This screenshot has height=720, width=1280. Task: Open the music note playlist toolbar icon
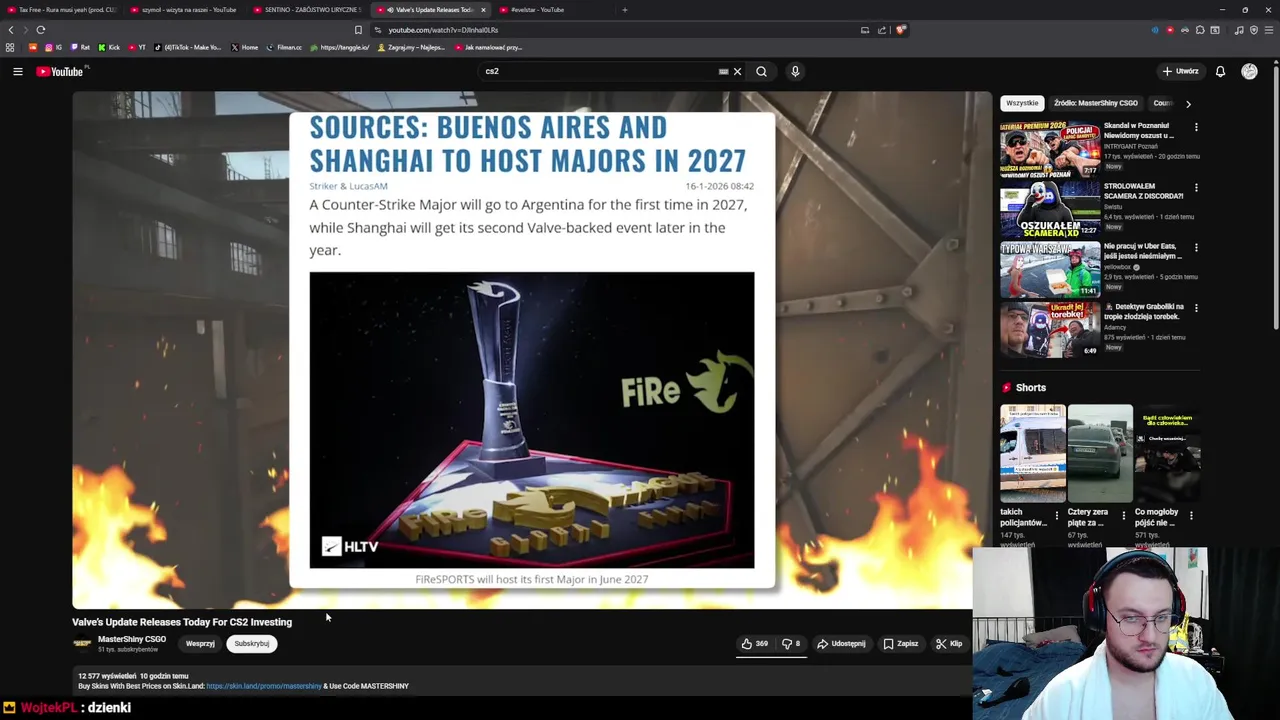(x=1239, y=30)
